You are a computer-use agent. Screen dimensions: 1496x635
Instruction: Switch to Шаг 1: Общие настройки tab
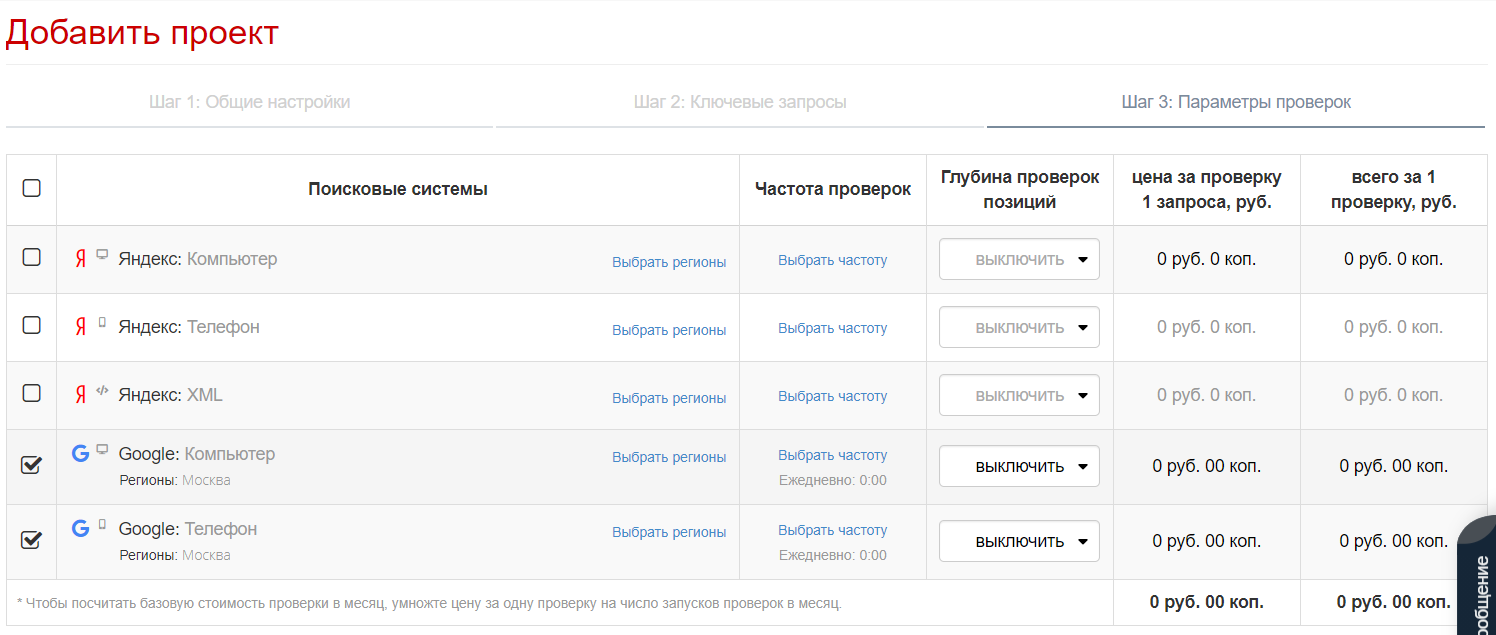click(250, 102)
